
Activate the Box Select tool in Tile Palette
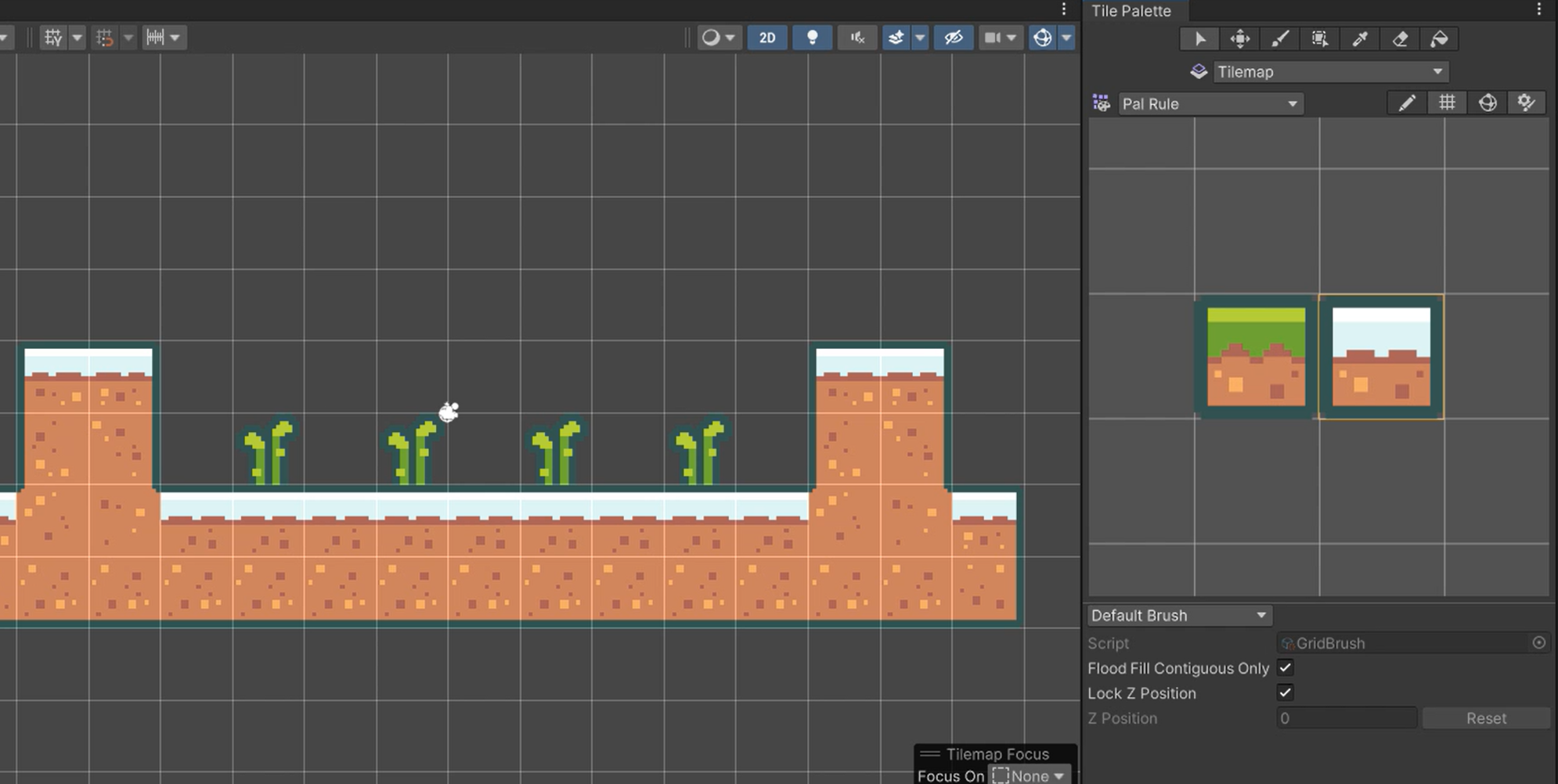[x=1319, y=39]
